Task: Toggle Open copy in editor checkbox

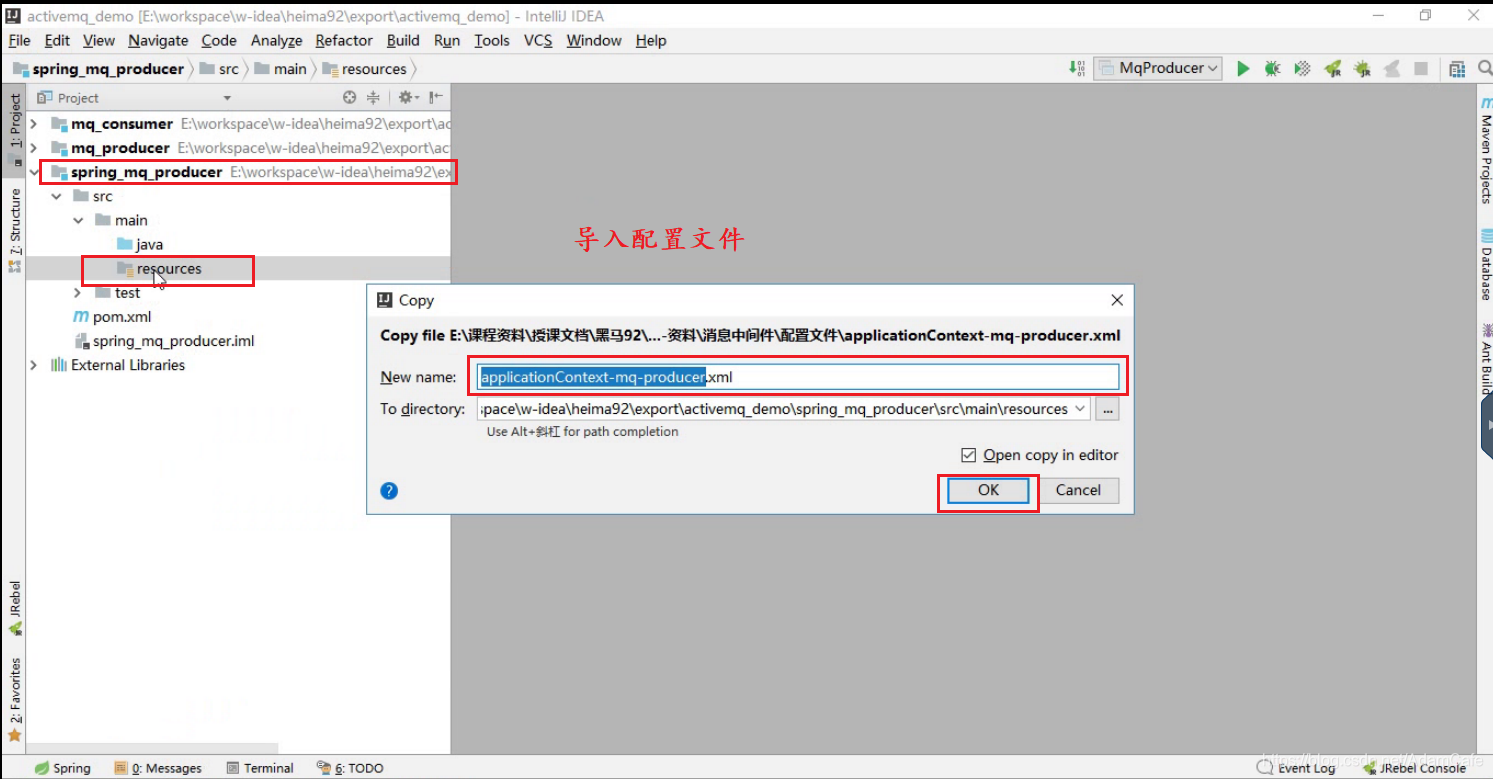Action: tap(968, 455)
